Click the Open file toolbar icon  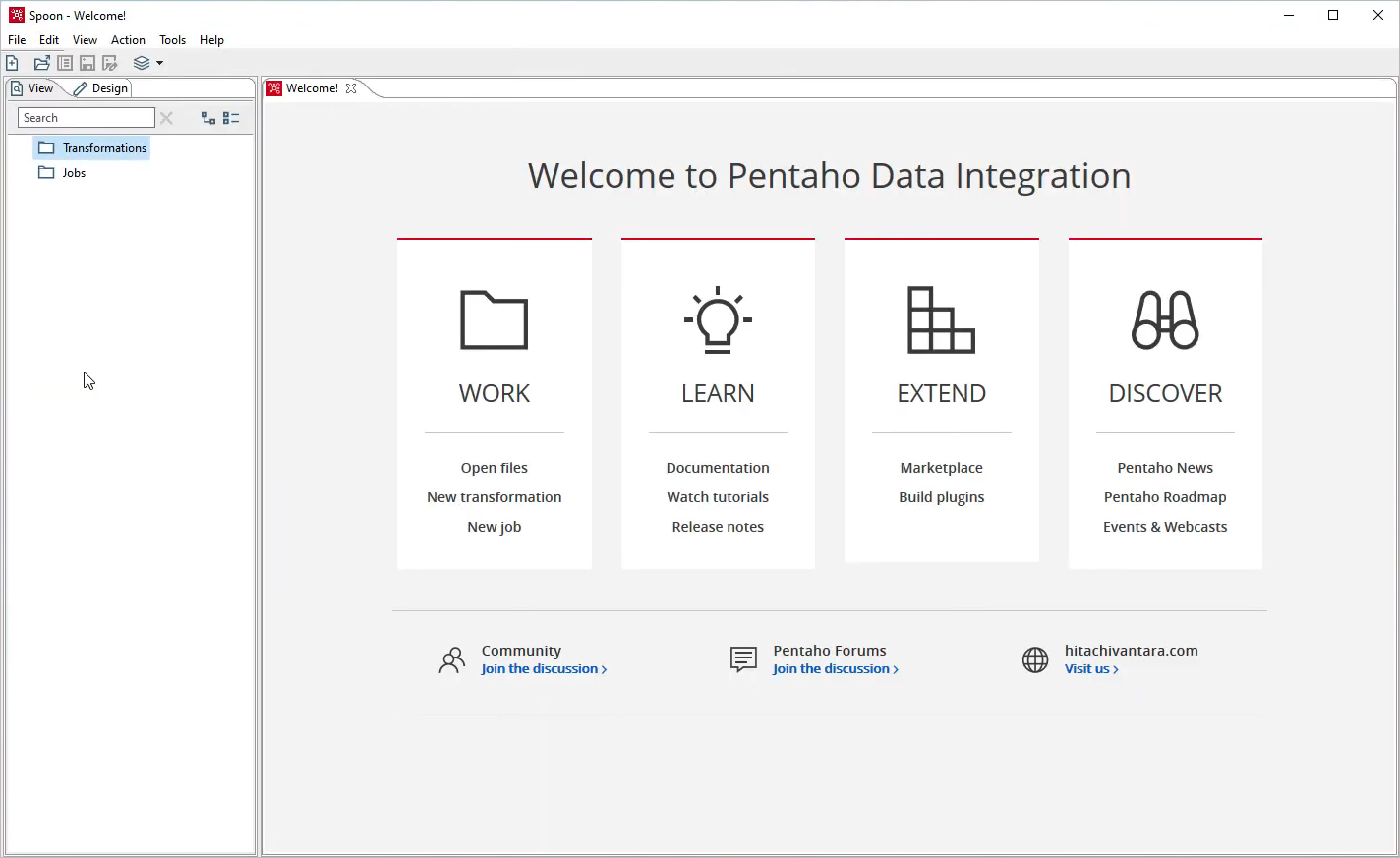[x=41, y=63]
